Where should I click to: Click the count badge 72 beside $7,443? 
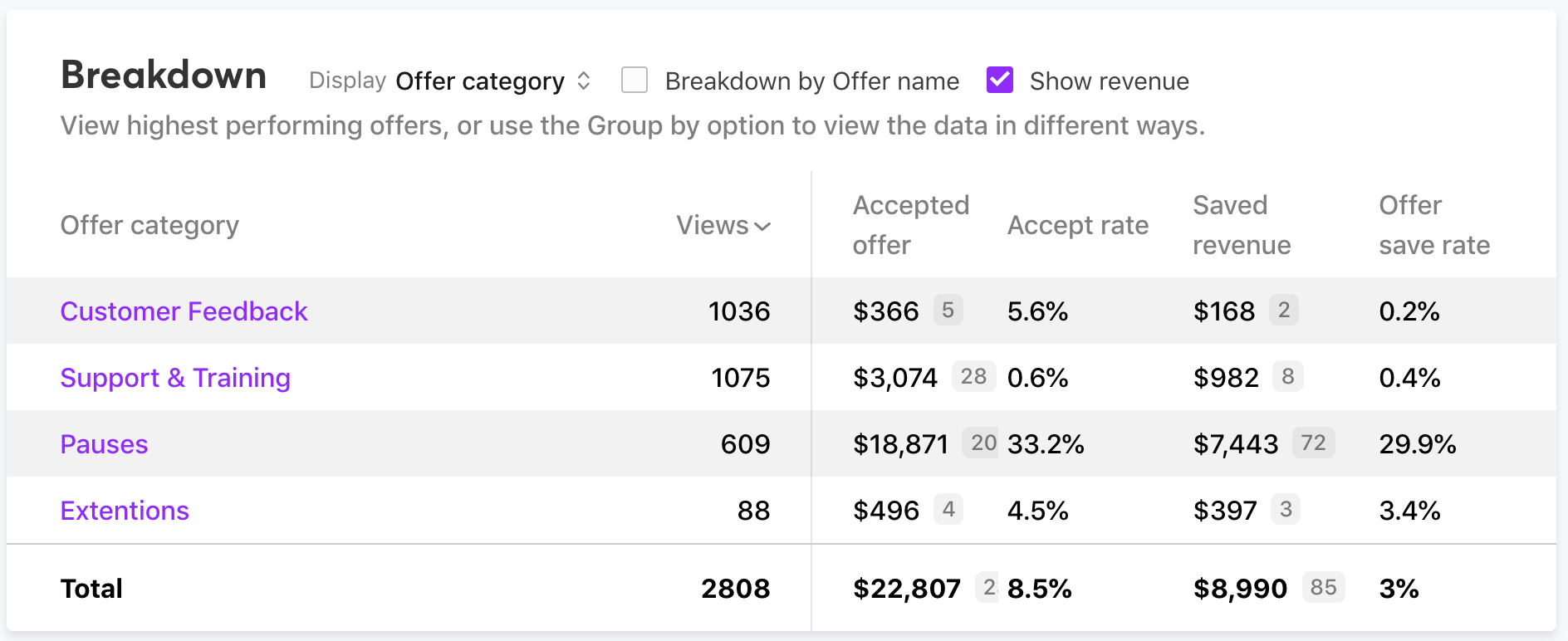pos(1313,443)
